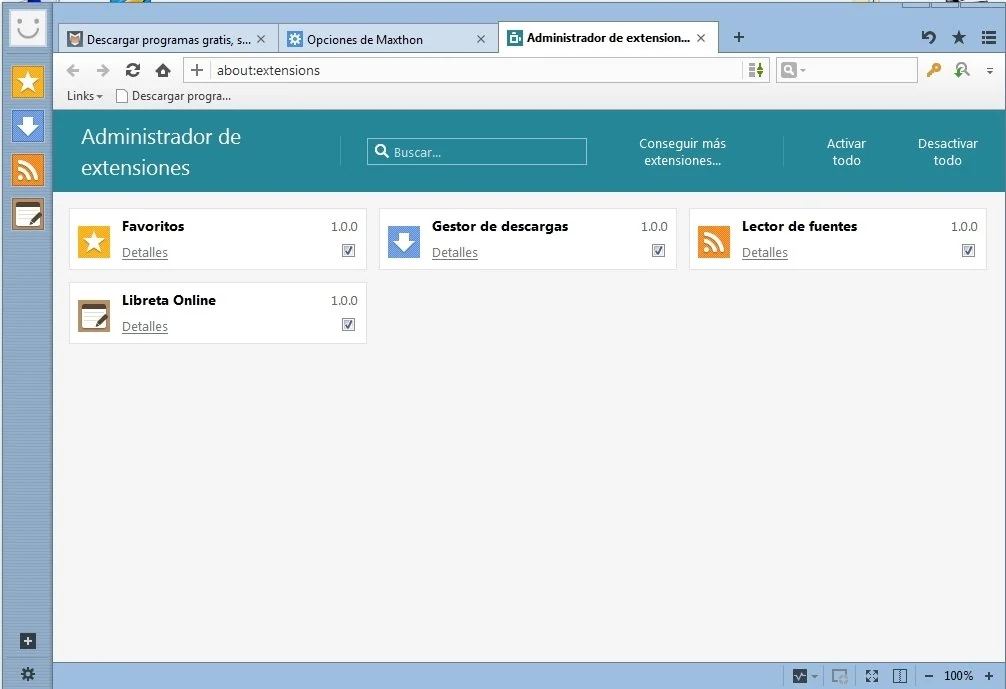
Task: Add a sidebar extension with plus icon
Action: click(x=28, y=641)
